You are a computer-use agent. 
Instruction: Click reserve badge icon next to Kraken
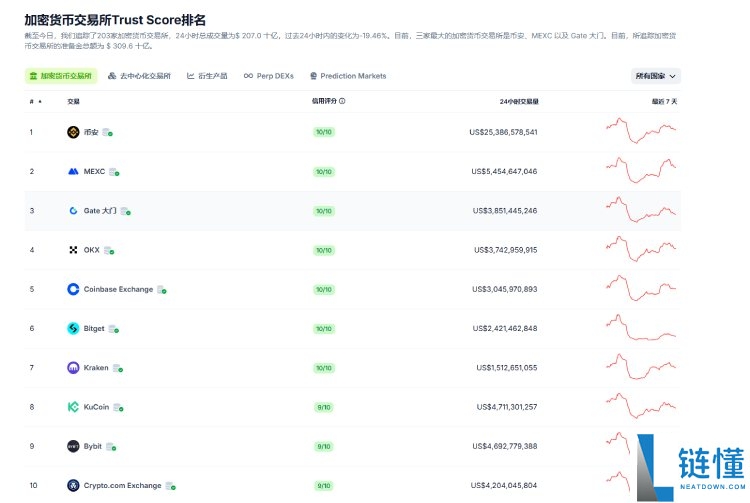coord(118,368)
